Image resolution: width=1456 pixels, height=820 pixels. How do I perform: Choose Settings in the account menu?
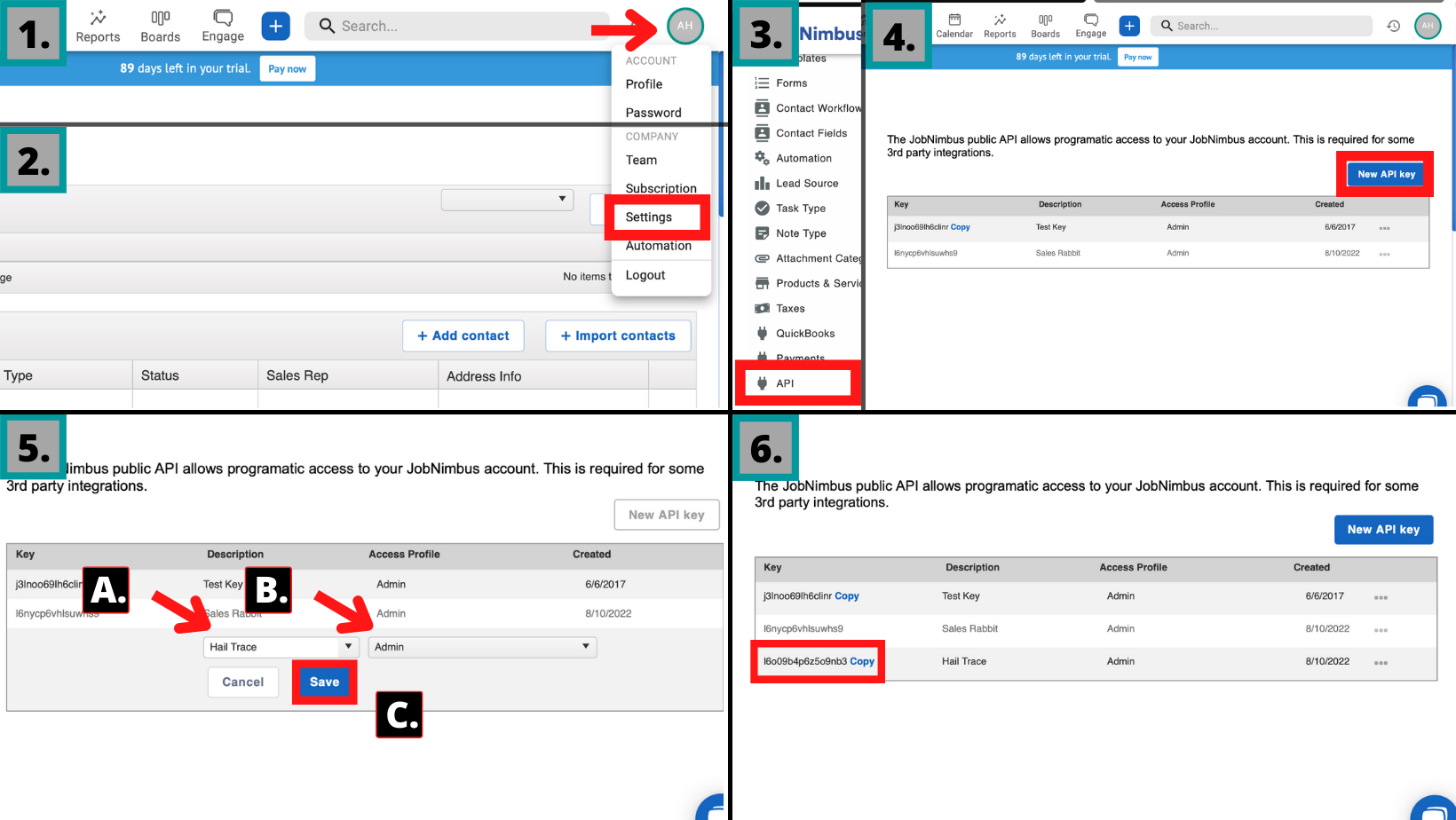[x=649, y=217]
